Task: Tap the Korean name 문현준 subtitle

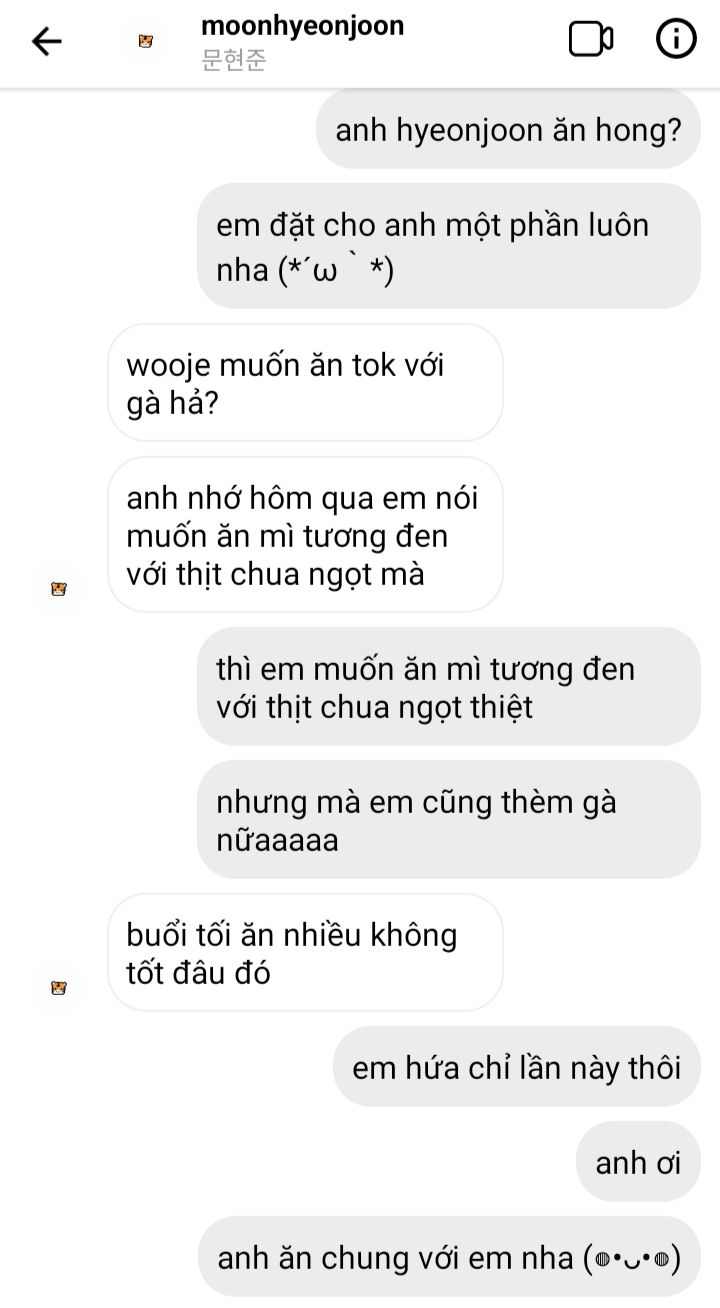Action: coord(234,61)
